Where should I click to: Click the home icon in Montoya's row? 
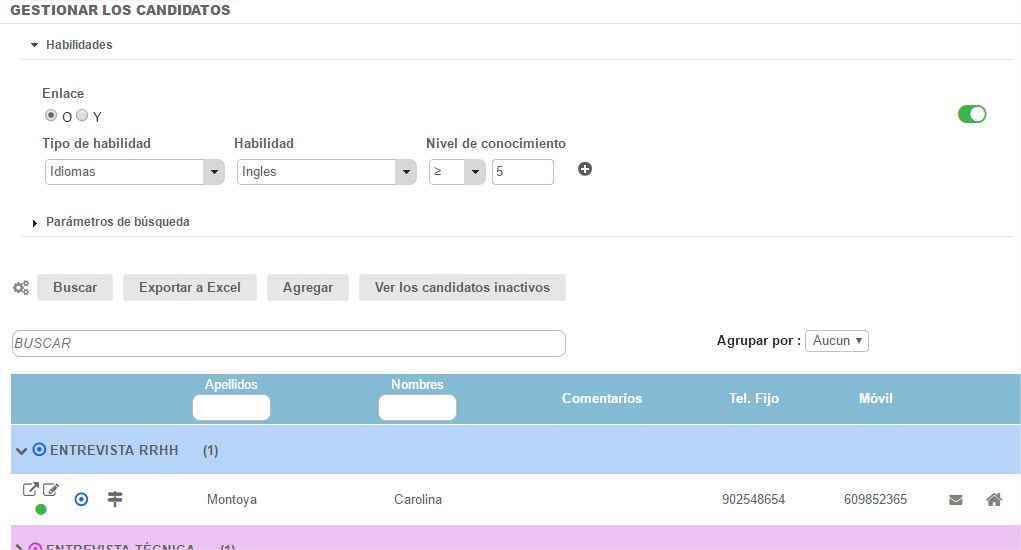pos(994,499)
